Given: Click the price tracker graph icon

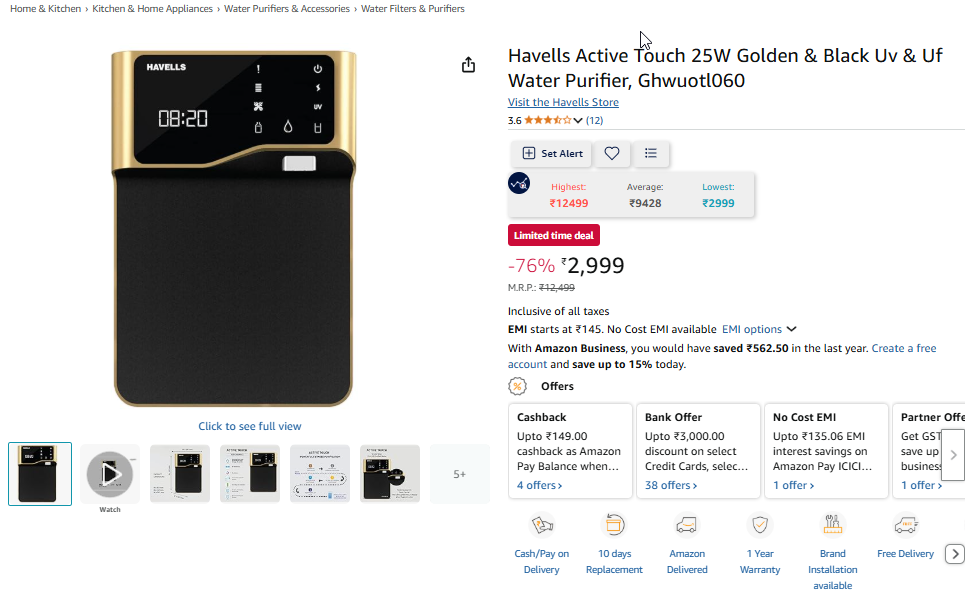Looking at the screenshot, I should [x=519, y=183].
